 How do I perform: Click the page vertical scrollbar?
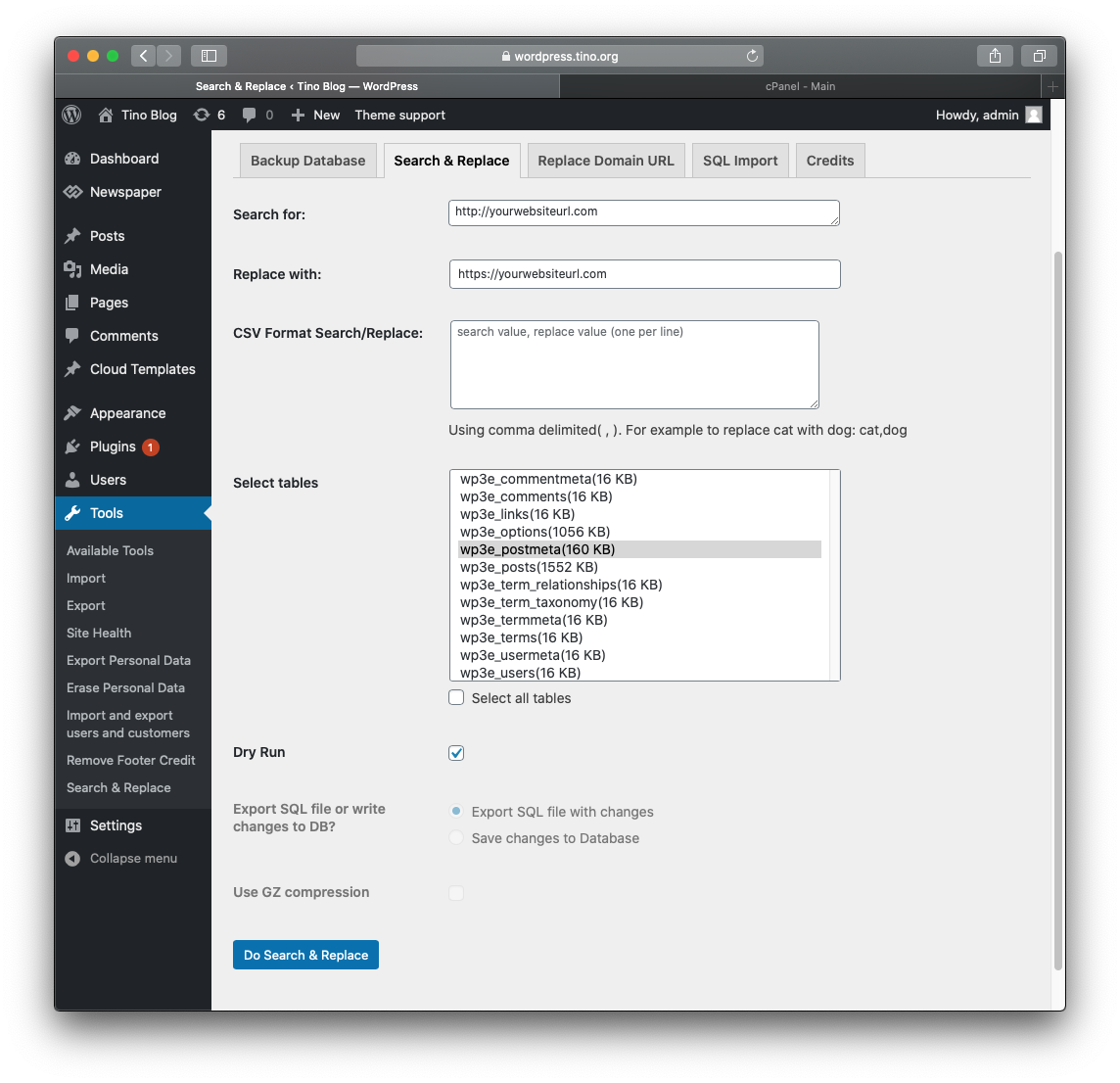click(1058, 611)
